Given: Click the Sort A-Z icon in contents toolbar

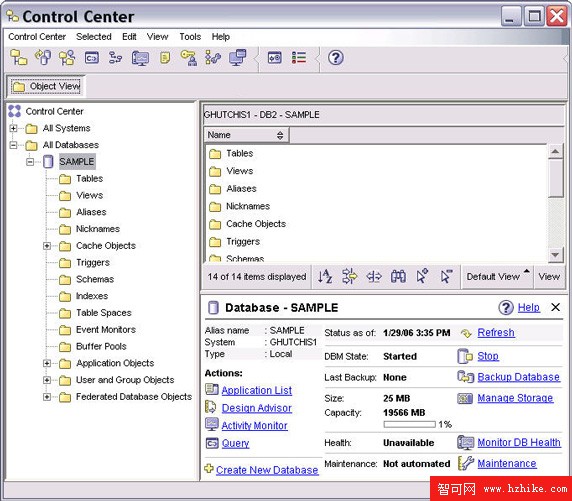Looking at the screenshot, I should 325,277.
